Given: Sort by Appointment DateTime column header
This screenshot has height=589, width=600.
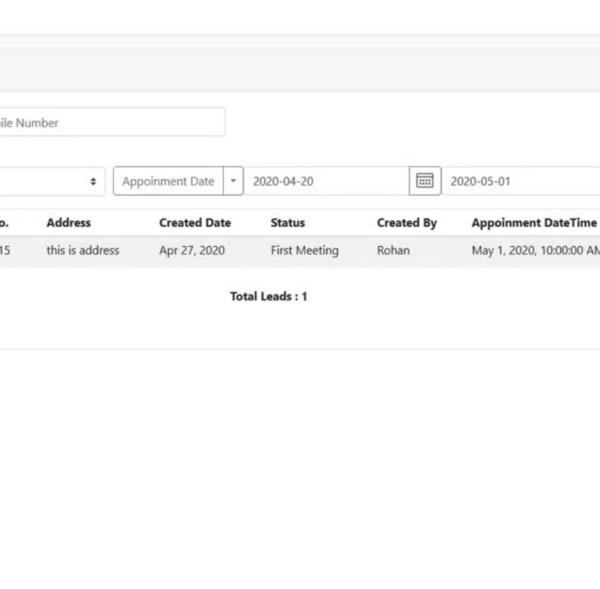Looking at the screenshot, I should click(x=533, y=223).
